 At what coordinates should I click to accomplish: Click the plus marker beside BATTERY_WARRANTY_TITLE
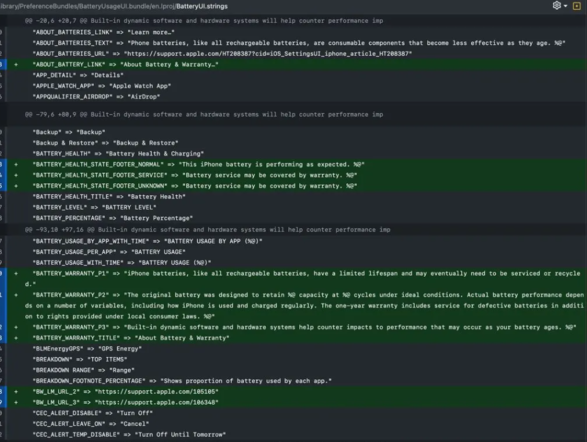(16, 338)
